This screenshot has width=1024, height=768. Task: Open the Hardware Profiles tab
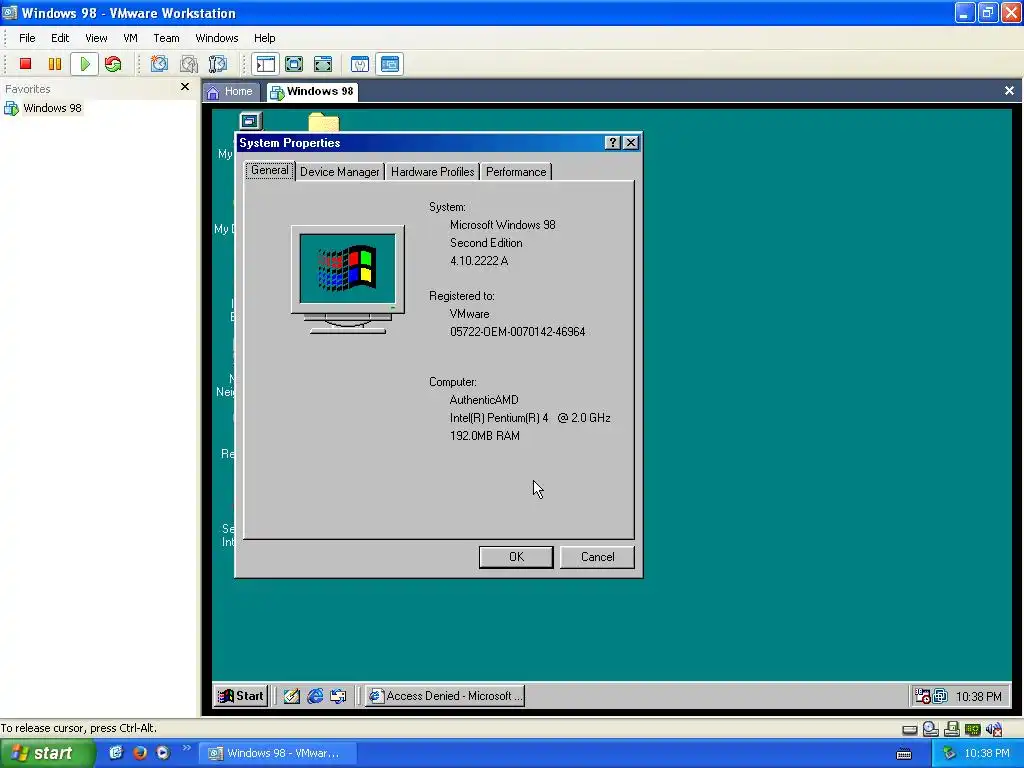432,172
